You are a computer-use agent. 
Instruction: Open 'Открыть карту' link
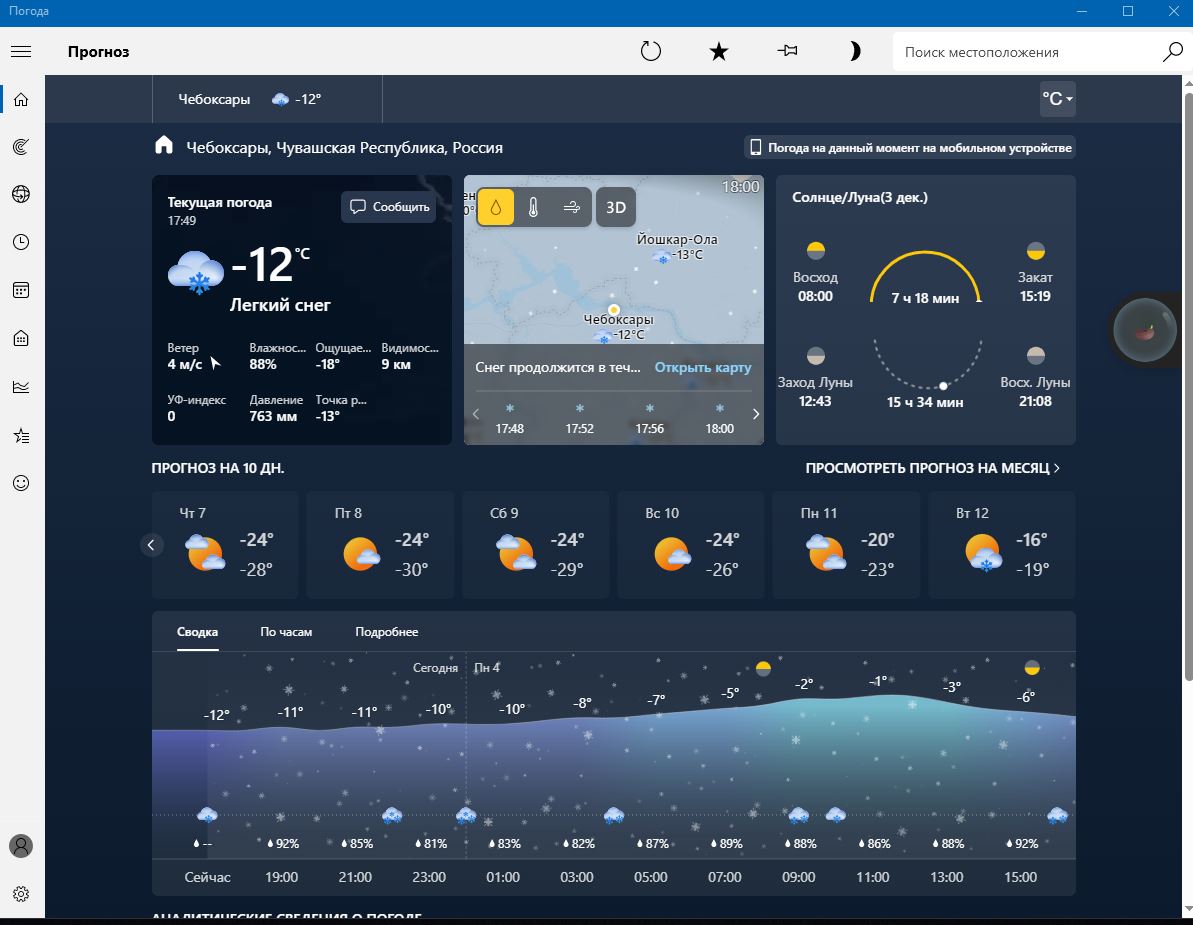[x=702, y=368]
